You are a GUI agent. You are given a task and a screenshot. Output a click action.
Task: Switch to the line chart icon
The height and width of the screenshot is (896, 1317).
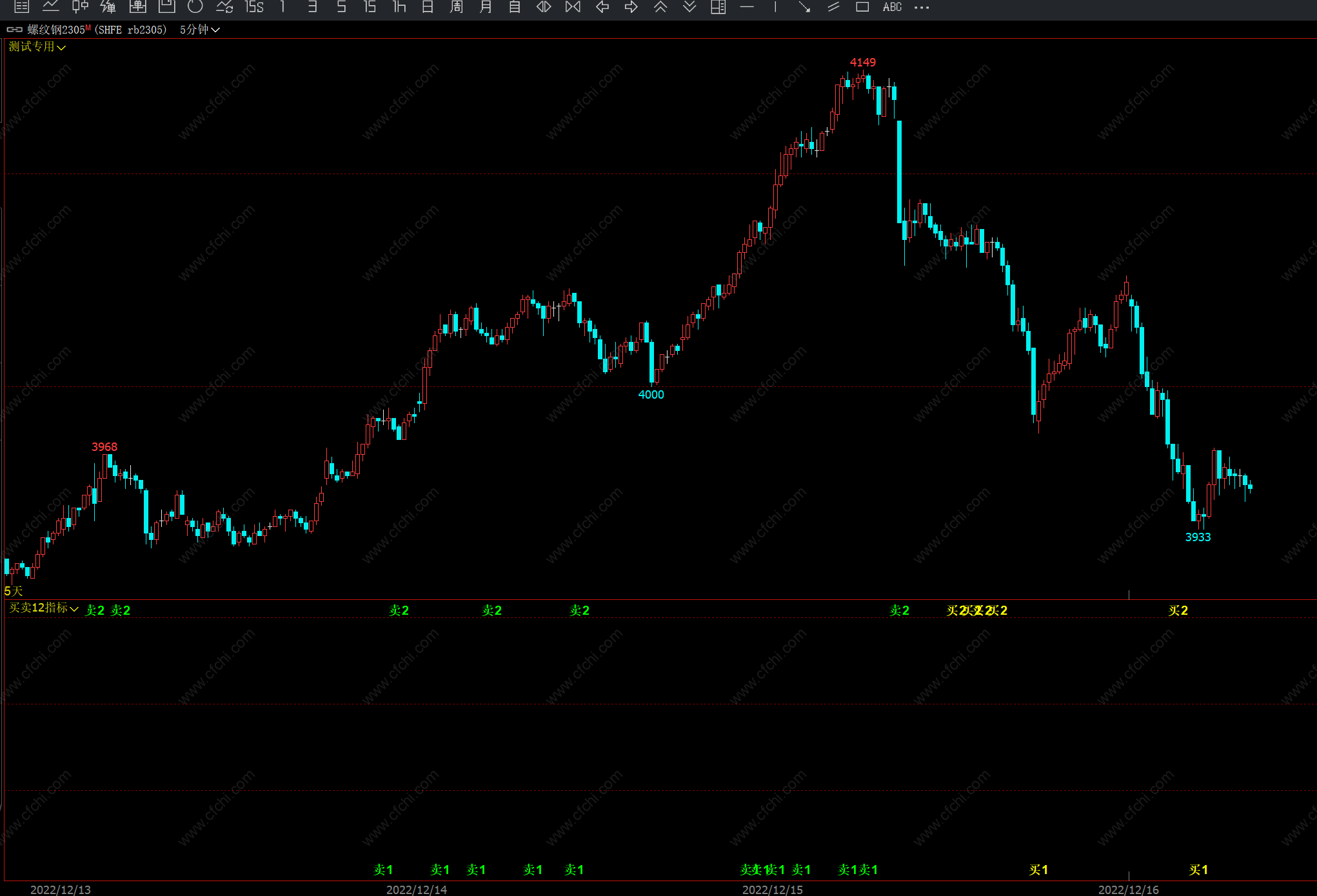tap(51, 6)
